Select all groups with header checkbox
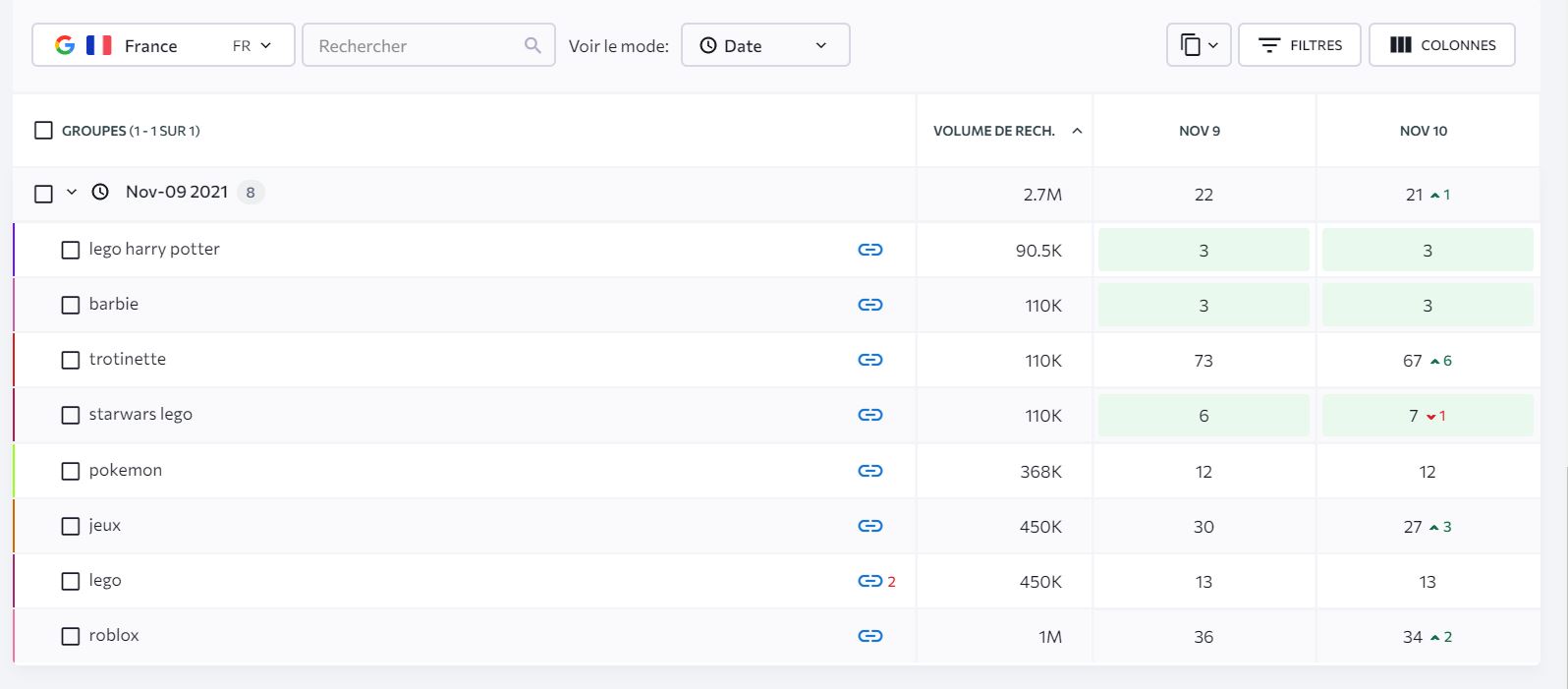Screen dimensions: 1568x689 coord(43,131)
